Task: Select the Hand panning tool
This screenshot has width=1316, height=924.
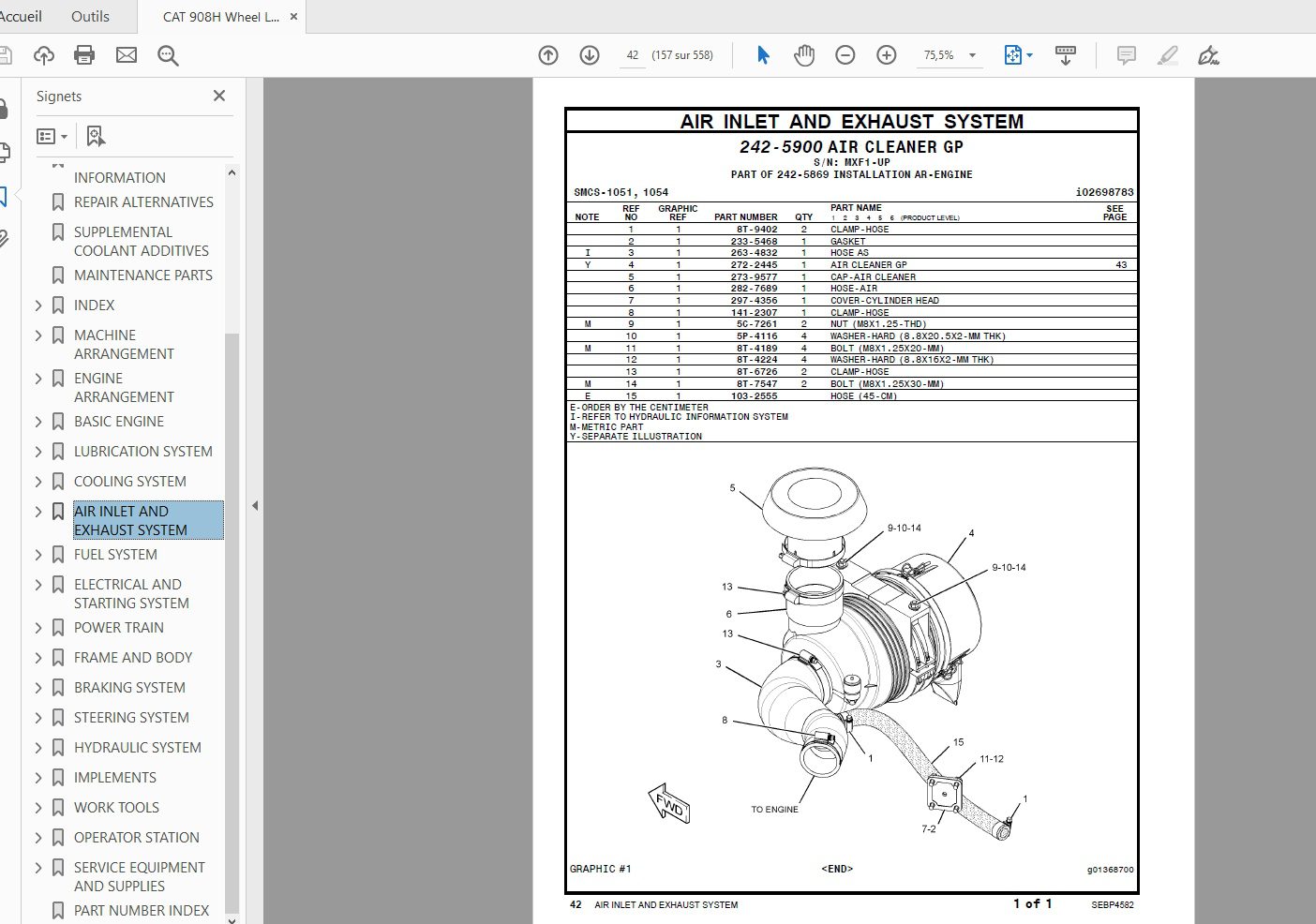Action: [x=803, y=54]
